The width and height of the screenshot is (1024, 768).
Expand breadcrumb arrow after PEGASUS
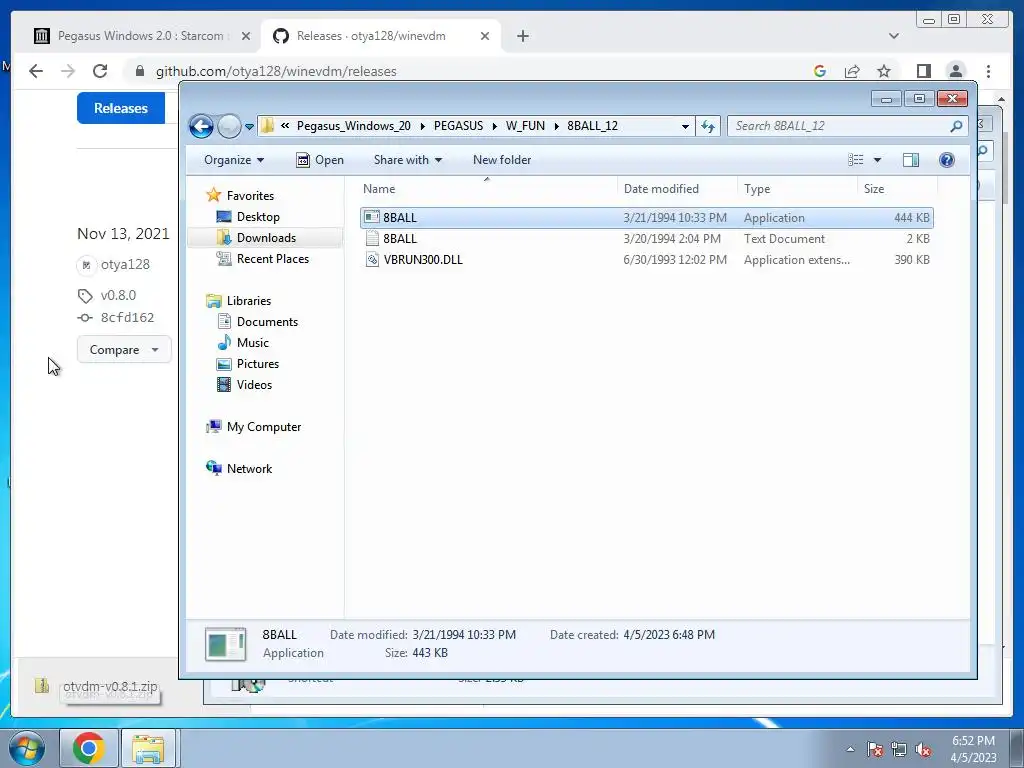494,126
